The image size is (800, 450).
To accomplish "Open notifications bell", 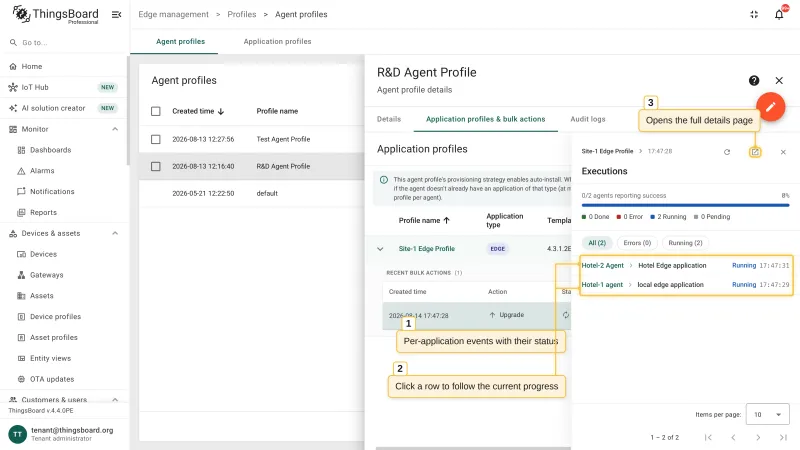I will tap(779, 14).
